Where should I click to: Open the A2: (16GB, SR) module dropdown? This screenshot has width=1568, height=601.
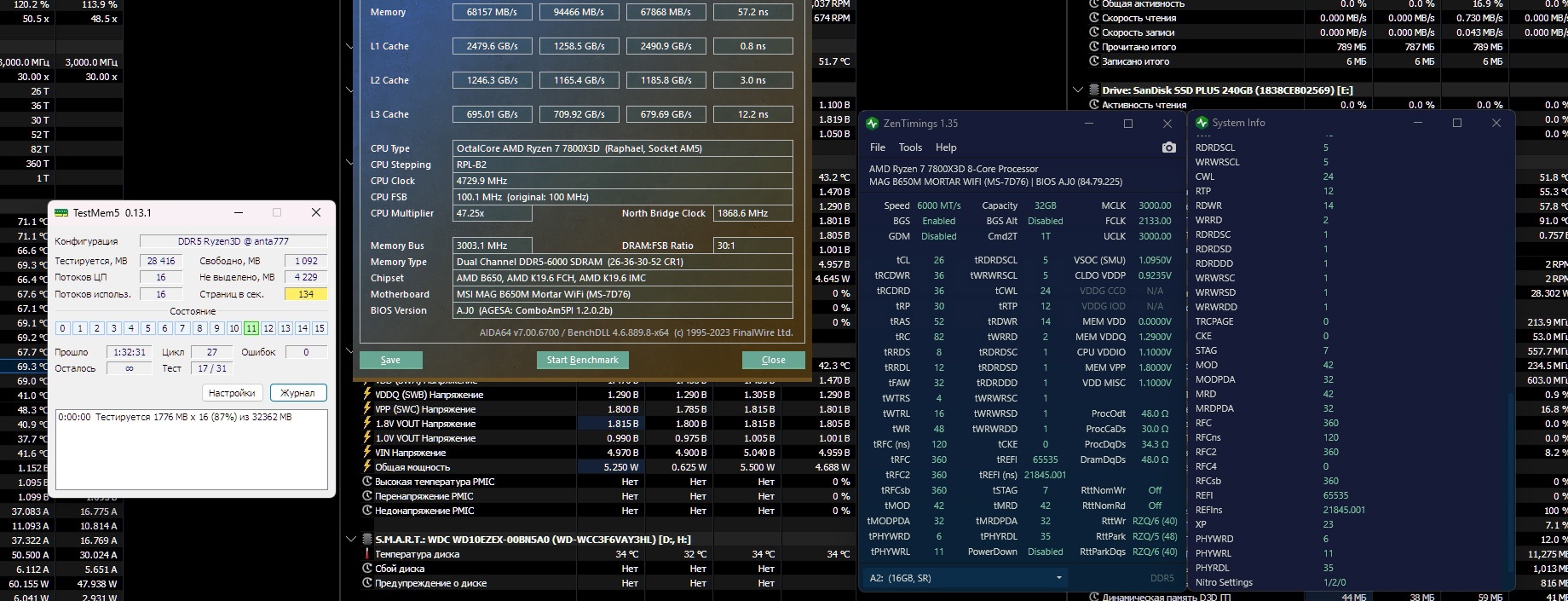(x=966, y=578)
